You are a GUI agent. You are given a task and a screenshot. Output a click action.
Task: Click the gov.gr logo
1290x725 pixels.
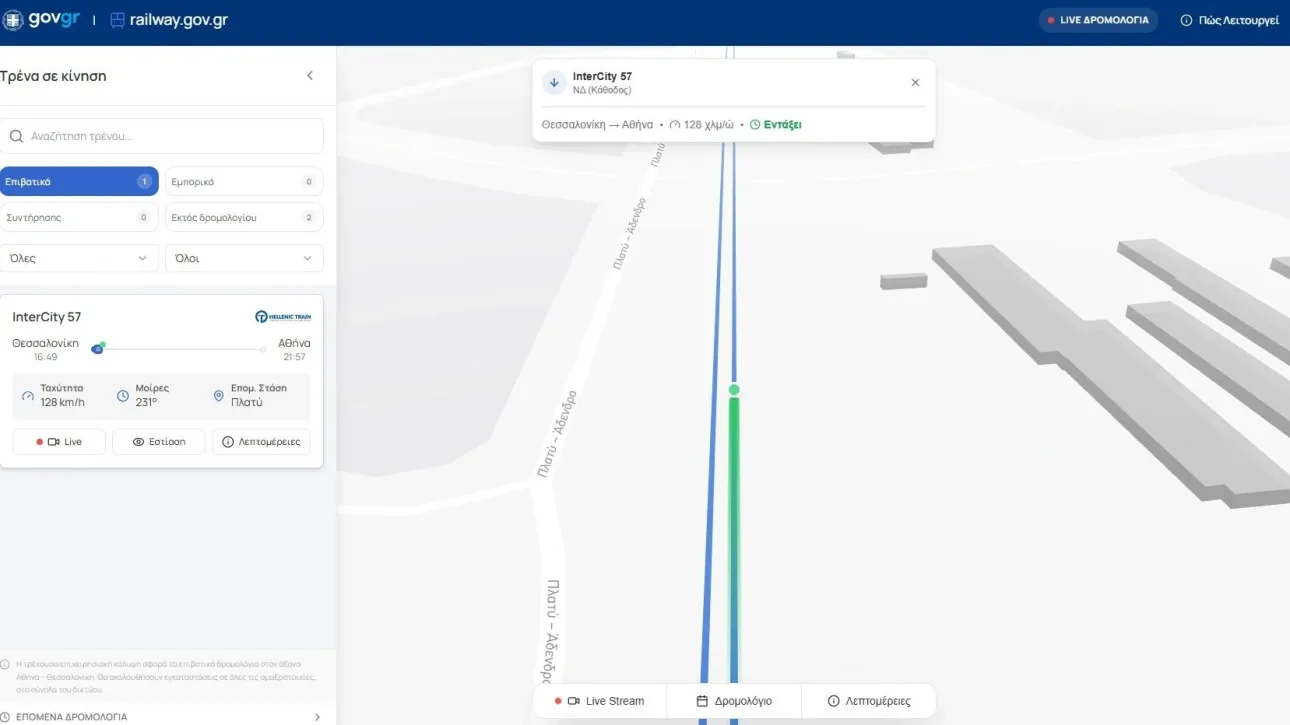[42, 20]
